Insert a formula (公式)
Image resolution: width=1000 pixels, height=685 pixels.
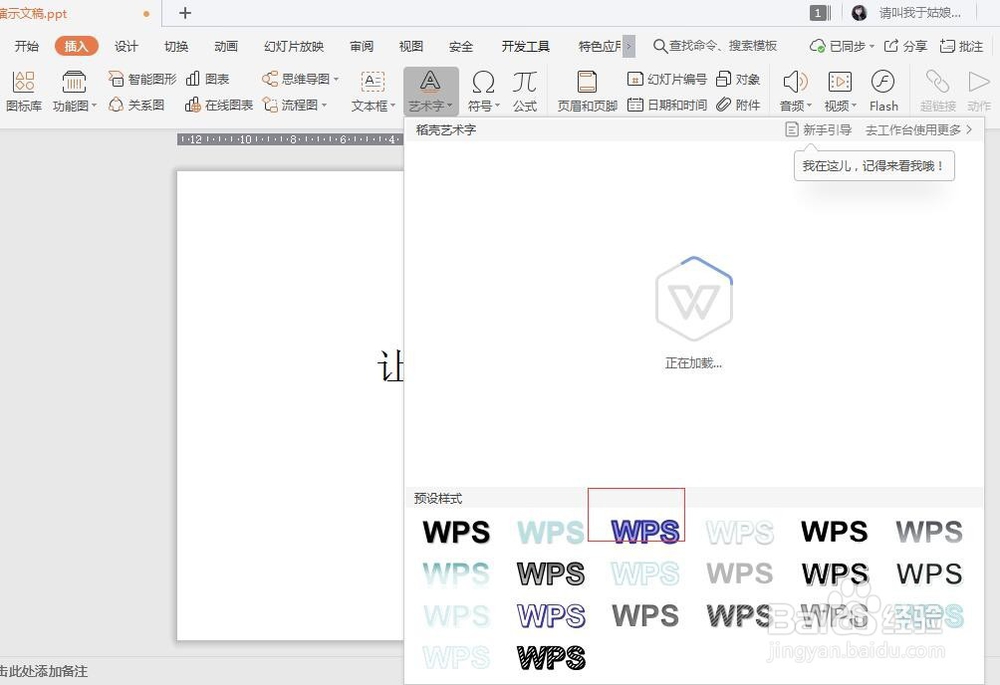tap(525, 91)
